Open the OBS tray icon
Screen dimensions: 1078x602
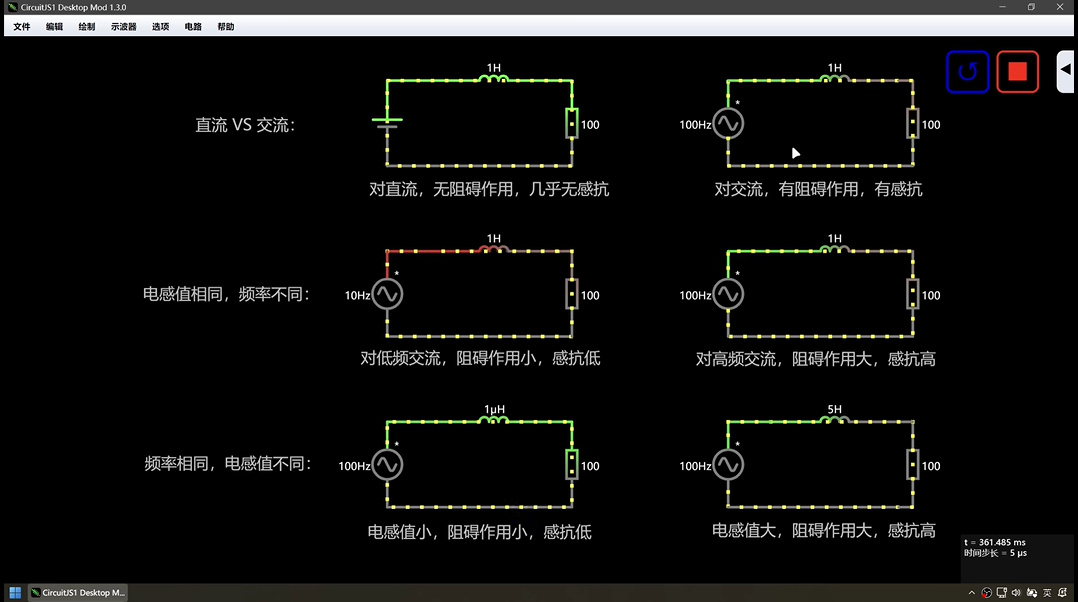click(987, 593)
